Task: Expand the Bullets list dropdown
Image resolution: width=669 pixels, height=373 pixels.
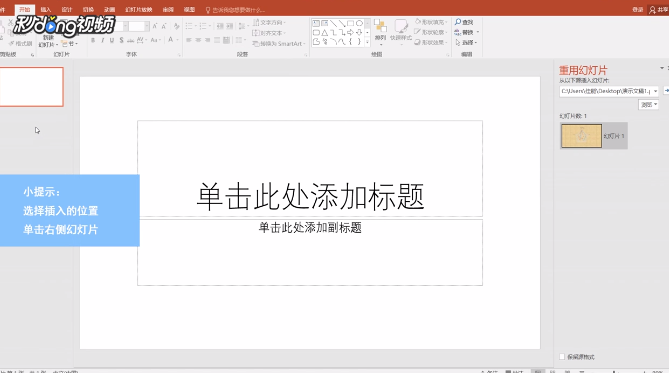Action: point(195,26)
